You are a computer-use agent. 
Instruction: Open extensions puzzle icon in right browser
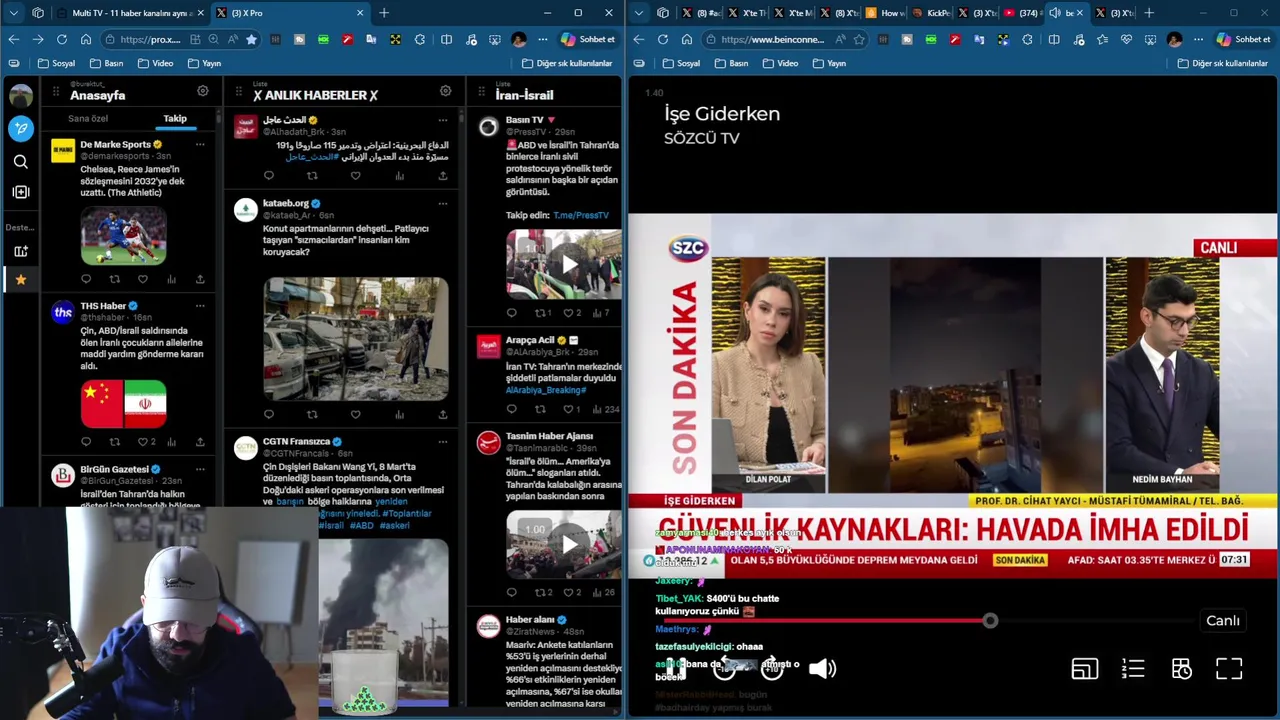1027,39
